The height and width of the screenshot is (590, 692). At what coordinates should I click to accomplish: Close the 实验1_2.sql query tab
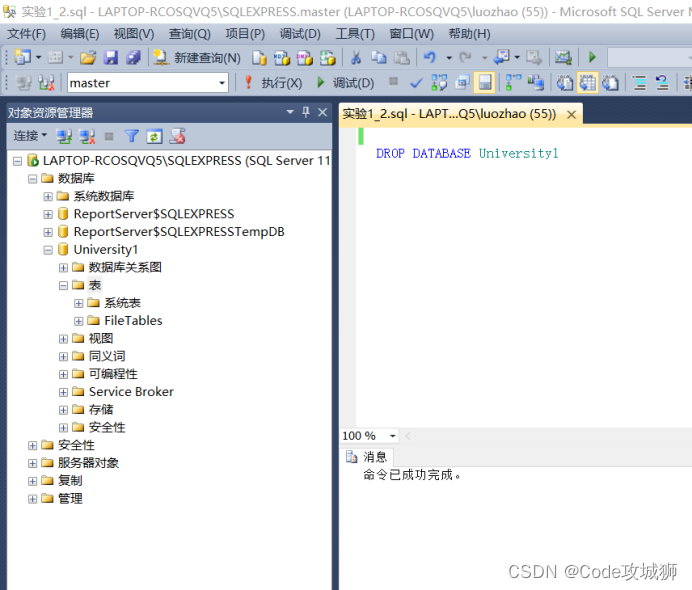[x=572, y=115]
